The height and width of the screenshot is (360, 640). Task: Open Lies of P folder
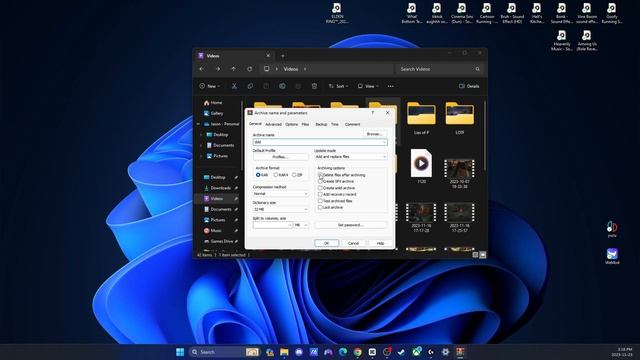pyautogui.click(x=421, y=118)
